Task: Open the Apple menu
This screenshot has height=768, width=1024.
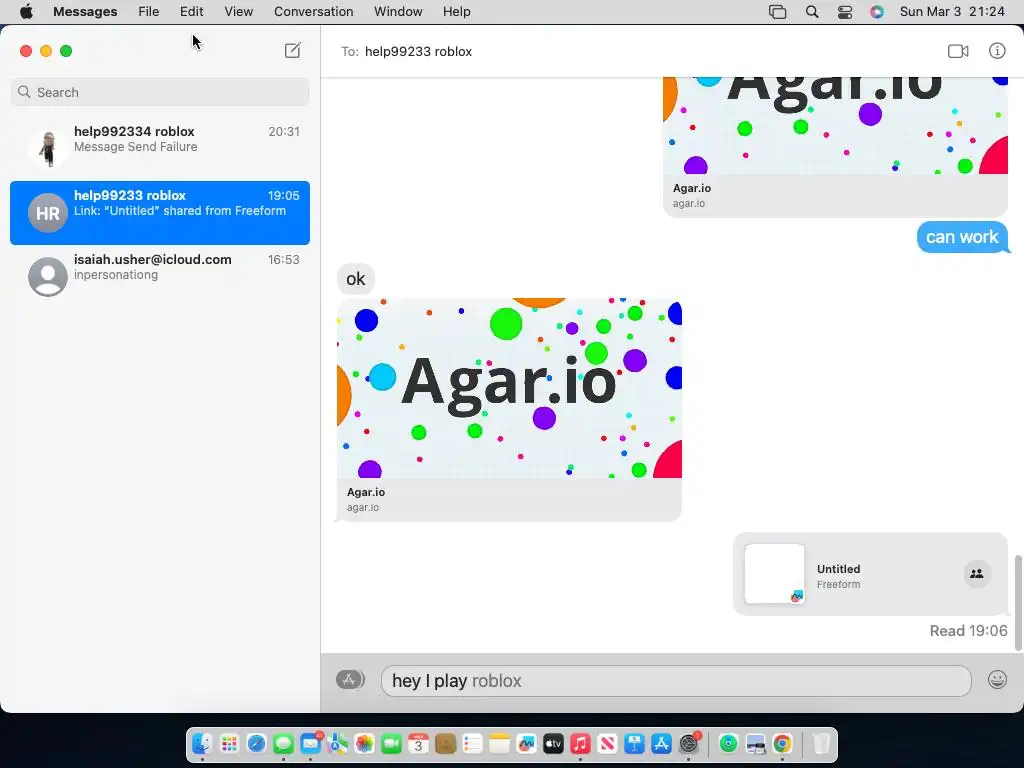Action: point(26,12)
